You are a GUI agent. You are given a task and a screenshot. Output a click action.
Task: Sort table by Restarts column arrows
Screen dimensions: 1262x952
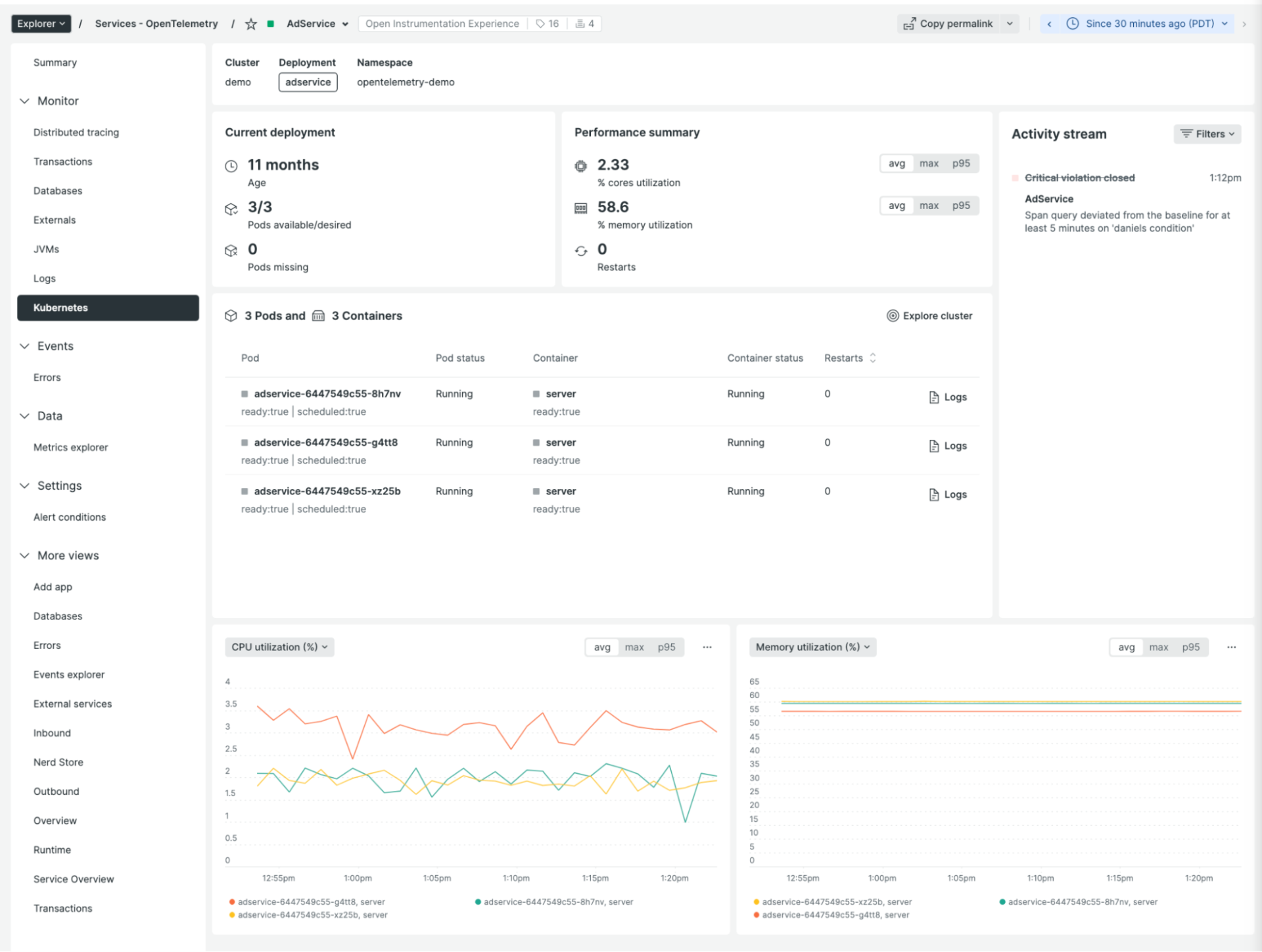pos(873,358)
